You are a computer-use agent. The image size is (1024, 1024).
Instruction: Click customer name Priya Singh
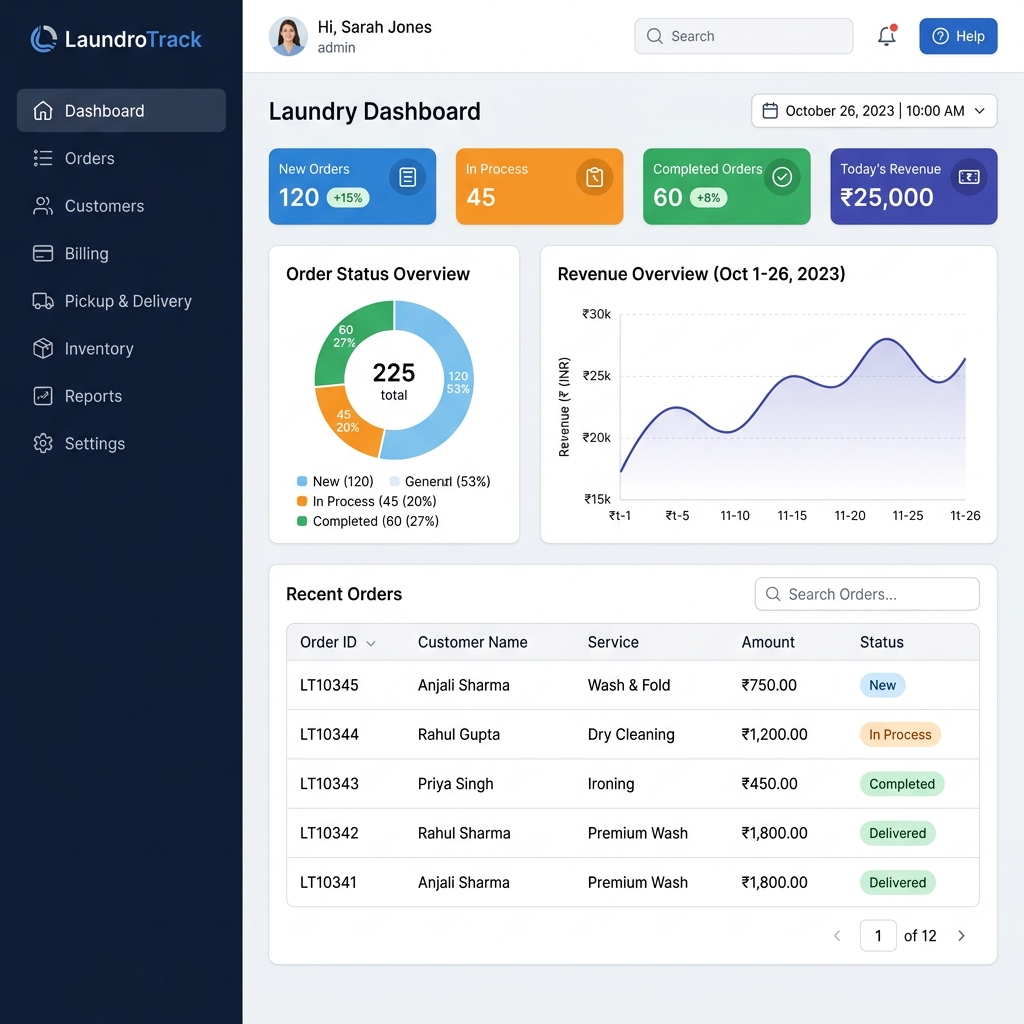point(455,784)
